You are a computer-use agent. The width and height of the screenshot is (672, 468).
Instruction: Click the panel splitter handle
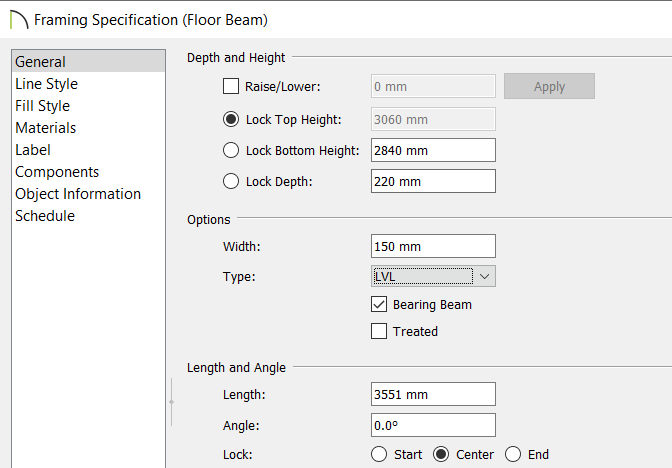[171, 402]
